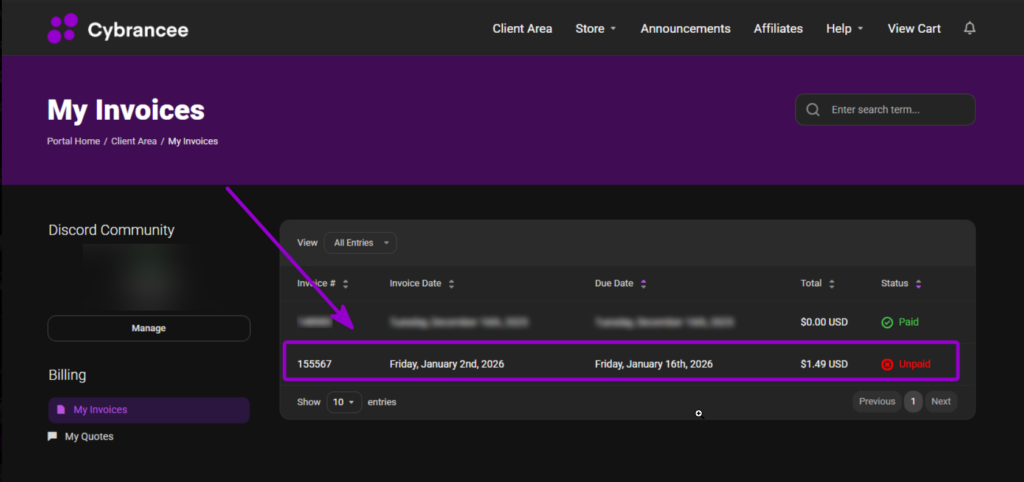The width and height of the screenshot is (1024, 482).
Task: Select page 1 in pagination
Action: (x=913, y=402)
